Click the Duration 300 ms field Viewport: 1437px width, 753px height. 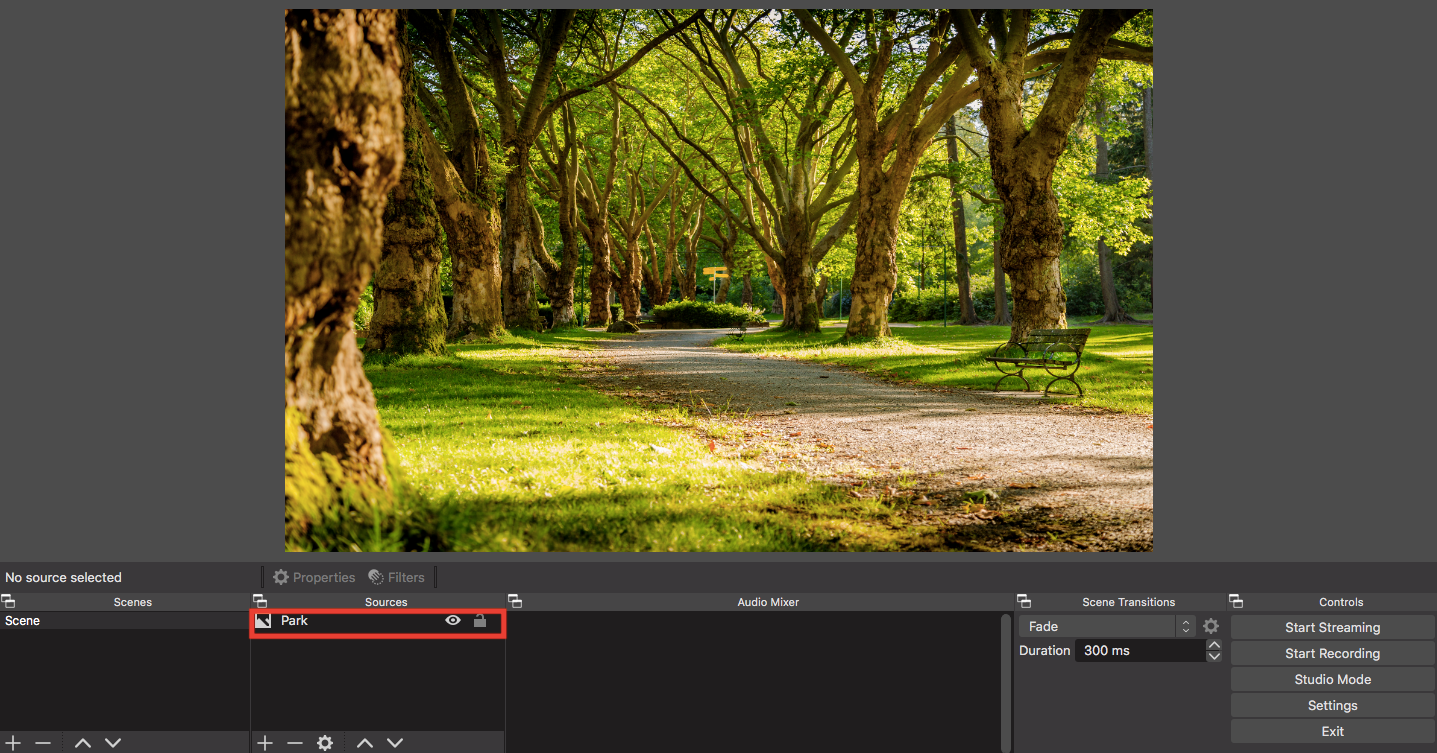tap(1139, 651)
